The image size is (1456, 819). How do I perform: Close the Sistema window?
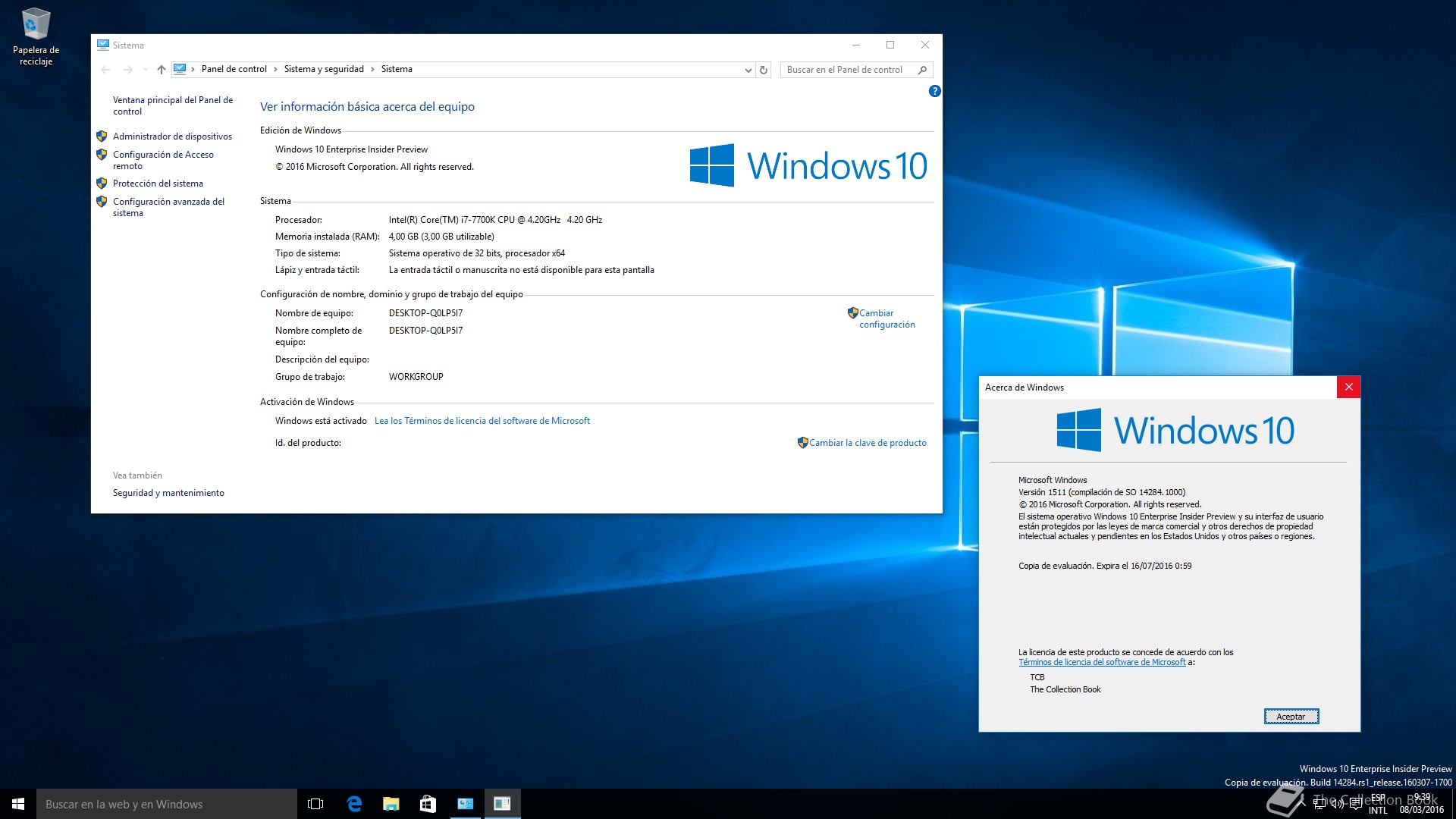click(925, 45)
